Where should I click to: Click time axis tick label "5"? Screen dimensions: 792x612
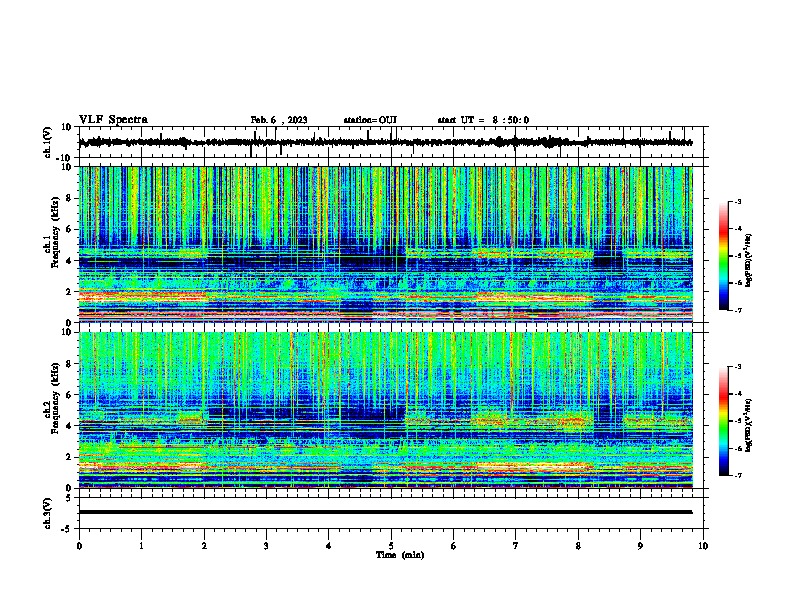coord(391,546)
